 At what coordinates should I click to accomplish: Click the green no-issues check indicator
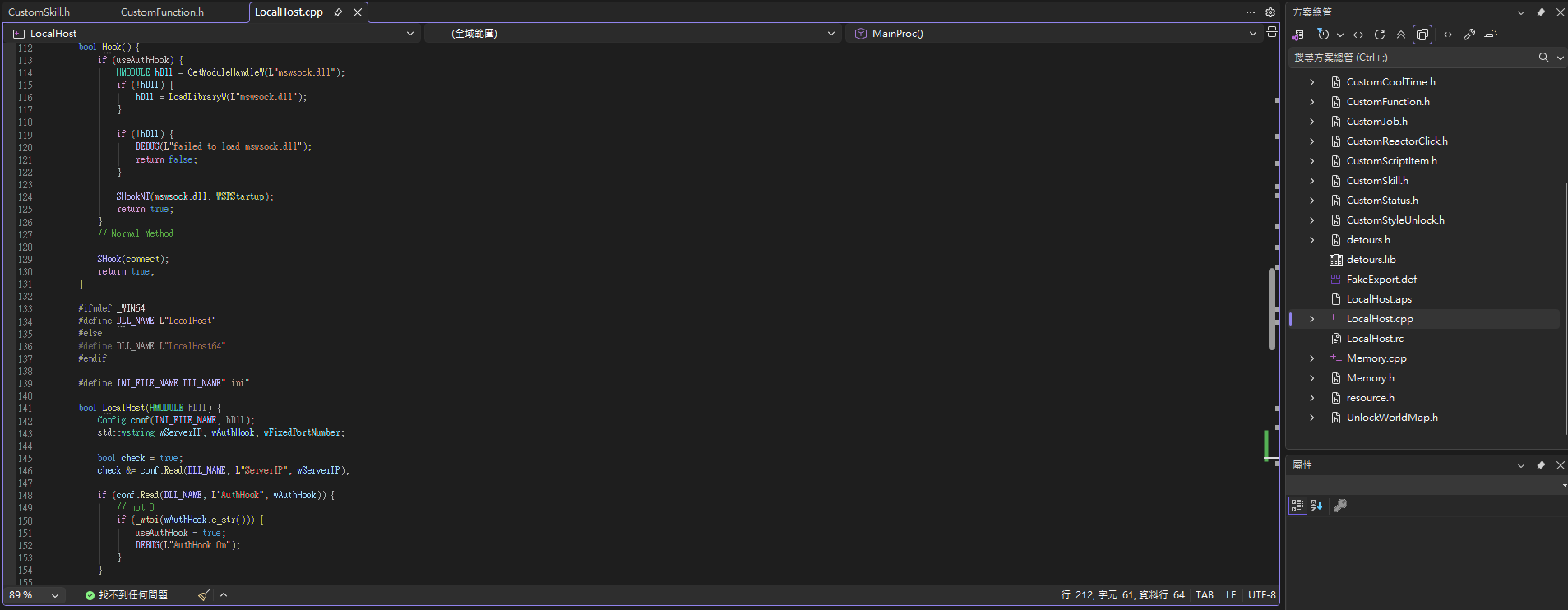tap(90, 595)
